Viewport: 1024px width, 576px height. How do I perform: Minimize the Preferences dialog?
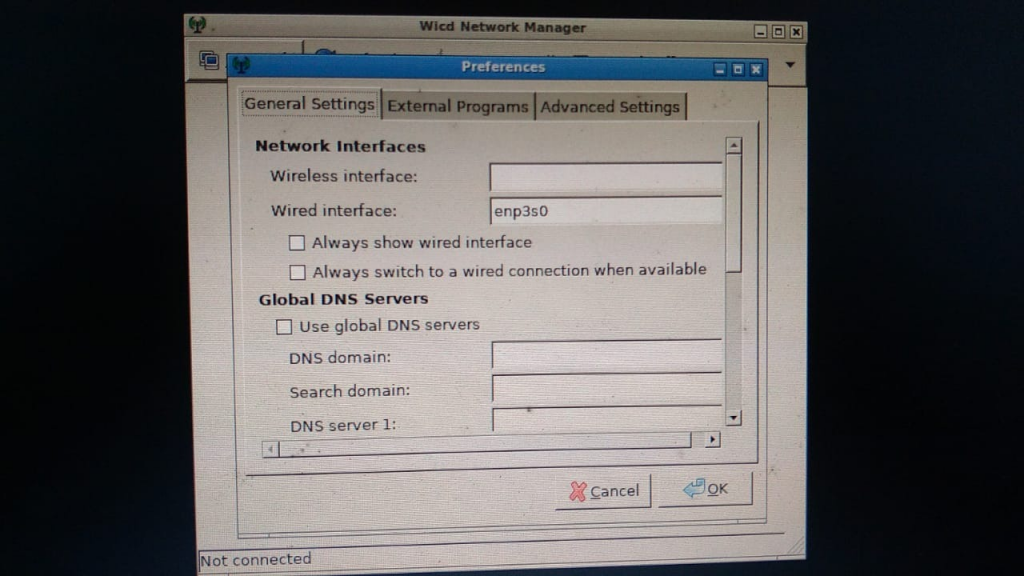click(x=720, y=69)
